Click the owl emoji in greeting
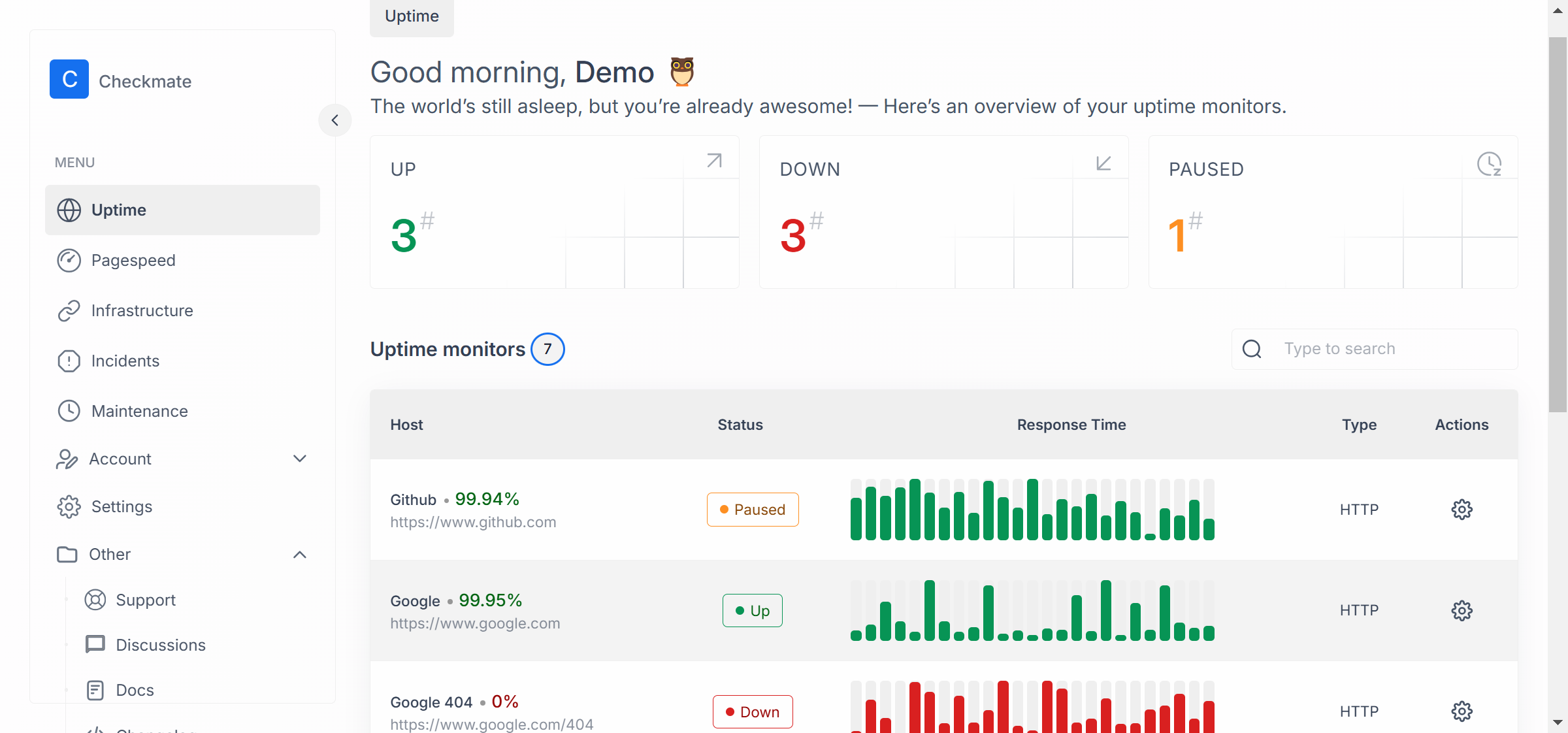The image size is (1568, 733). [x=682, y=72]
